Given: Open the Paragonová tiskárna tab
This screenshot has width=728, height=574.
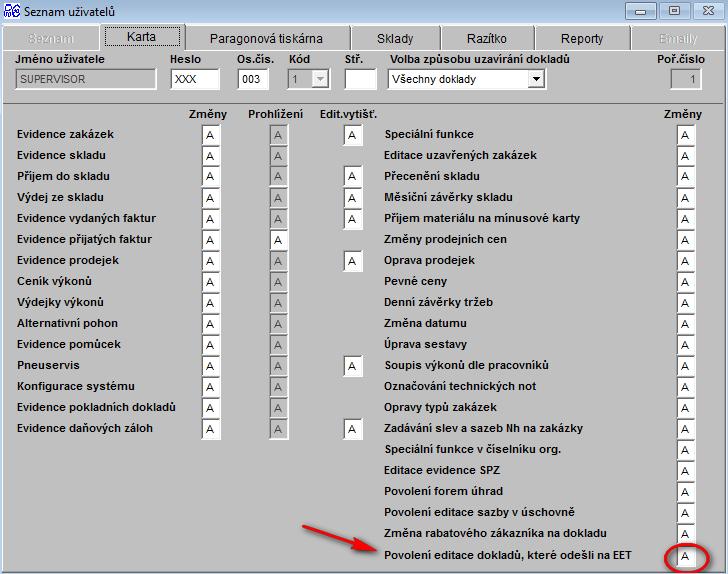Looking at the screenshot, I should click(266, 39).
